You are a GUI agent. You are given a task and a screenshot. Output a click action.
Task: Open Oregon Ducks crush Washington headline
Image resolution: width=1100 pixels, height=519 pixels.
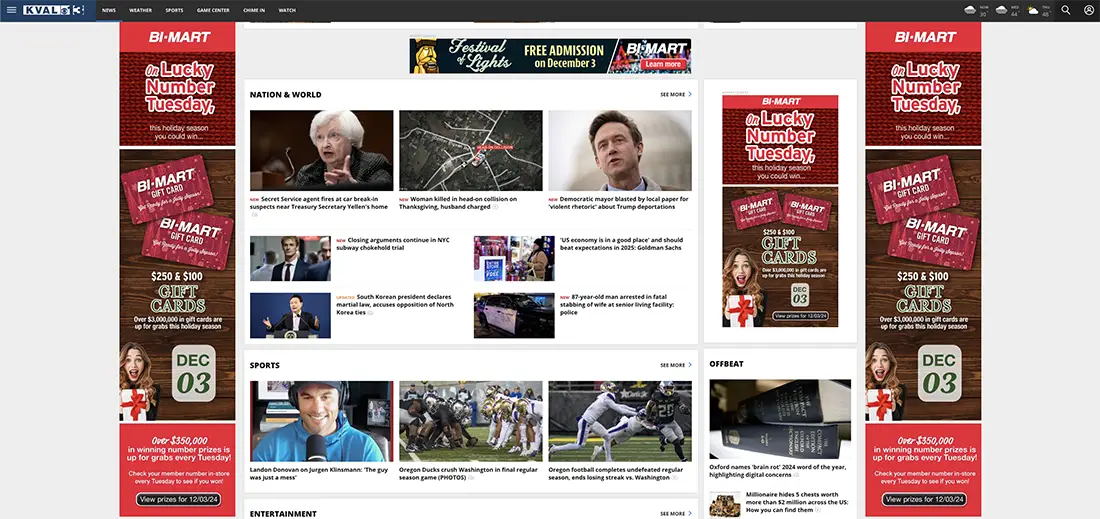pyautogui.click(x=469, y=473)
